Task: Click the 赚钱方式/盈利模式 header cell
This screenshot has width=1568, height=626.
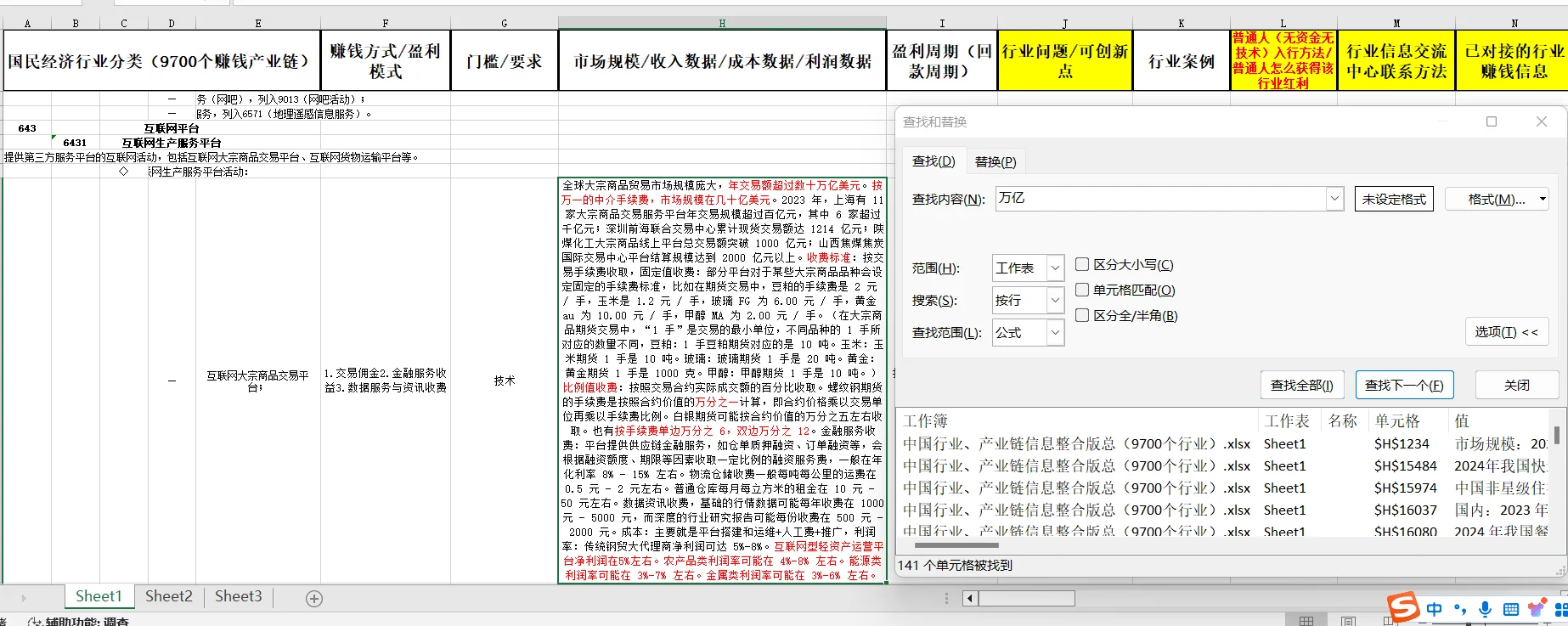Action: click(385, 60)
